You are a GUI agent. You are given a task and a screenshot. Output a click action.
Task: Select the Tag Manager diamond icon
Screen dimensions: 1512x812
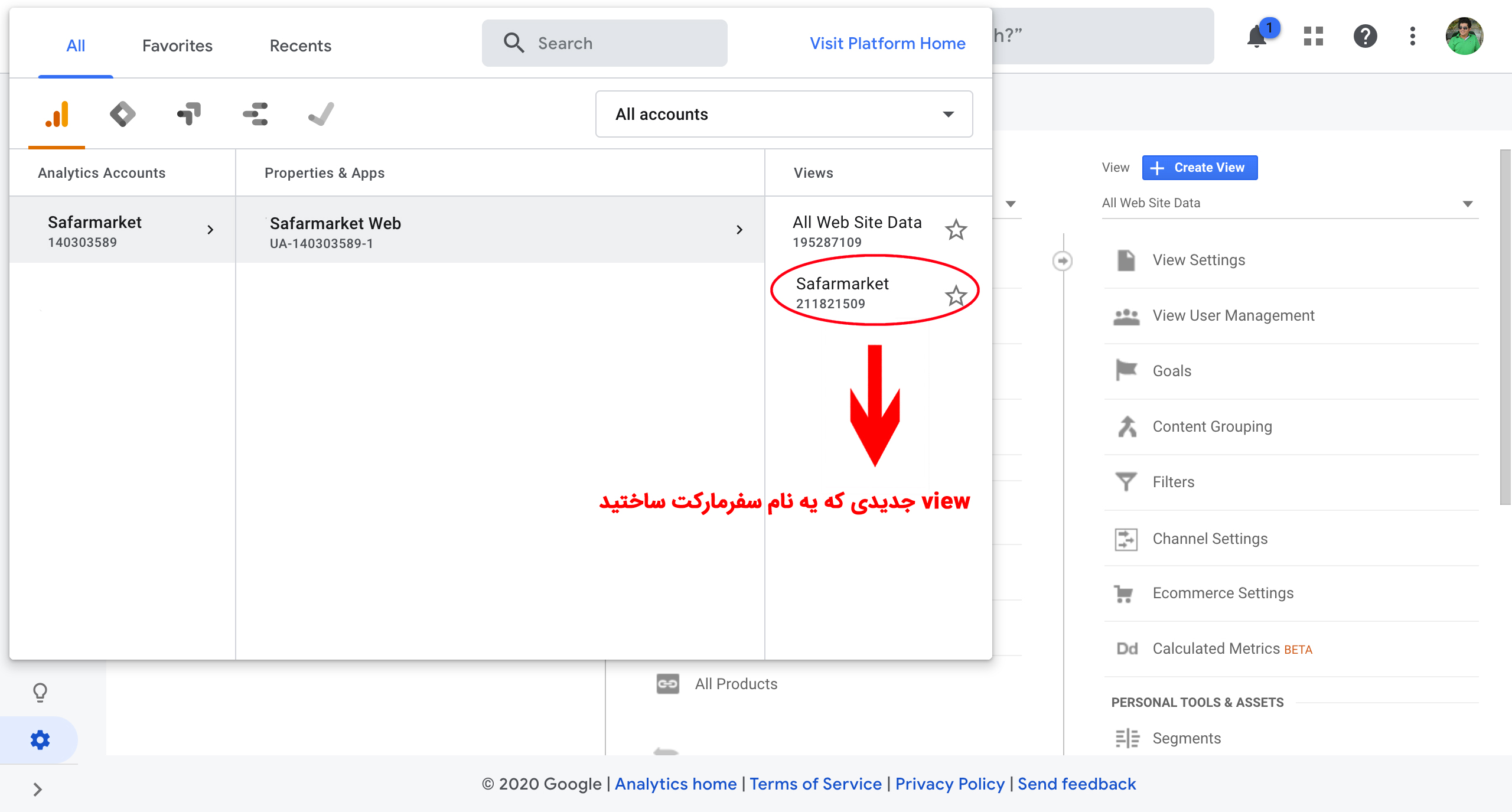coord(122,114)
